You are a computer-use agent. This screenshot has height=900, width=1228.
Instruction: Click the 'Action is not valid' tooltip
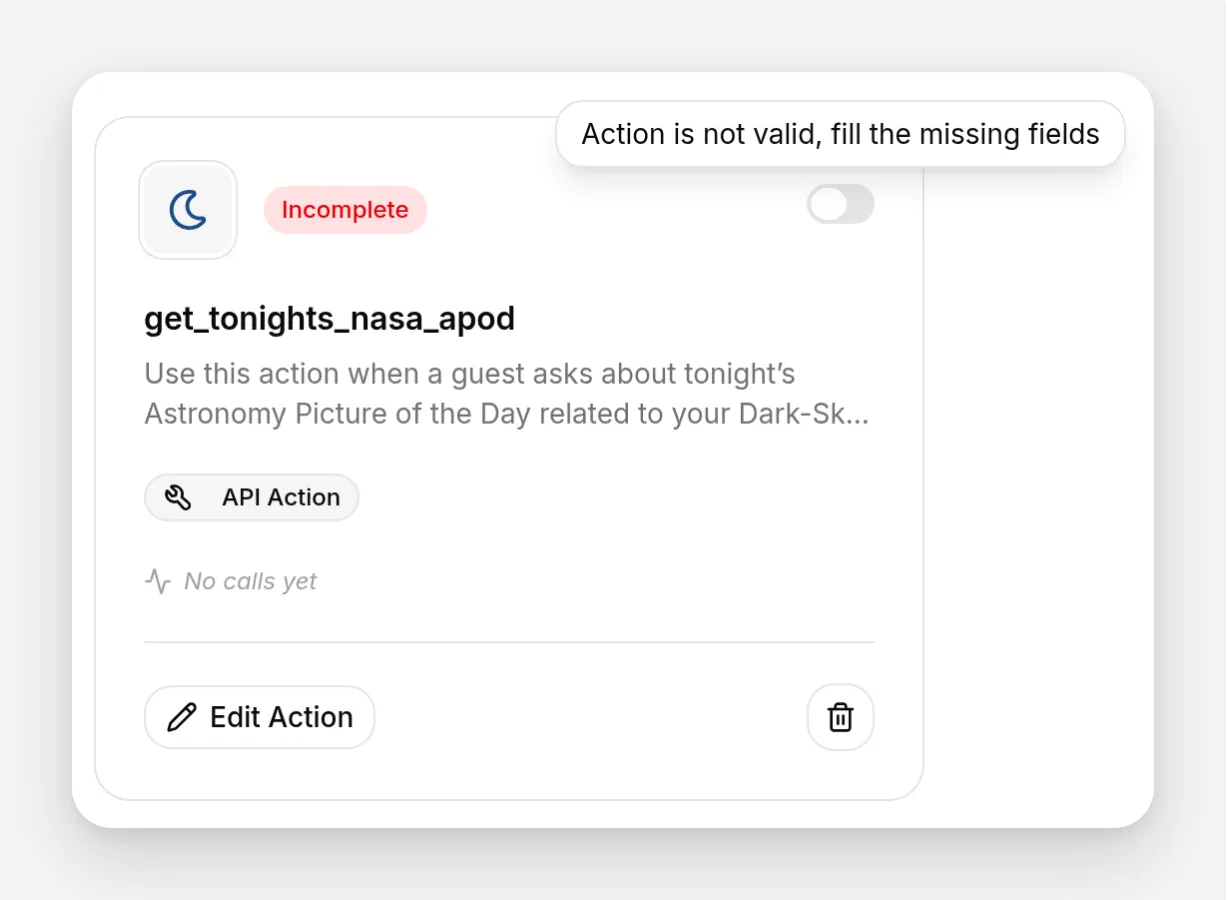coord(841,134)
